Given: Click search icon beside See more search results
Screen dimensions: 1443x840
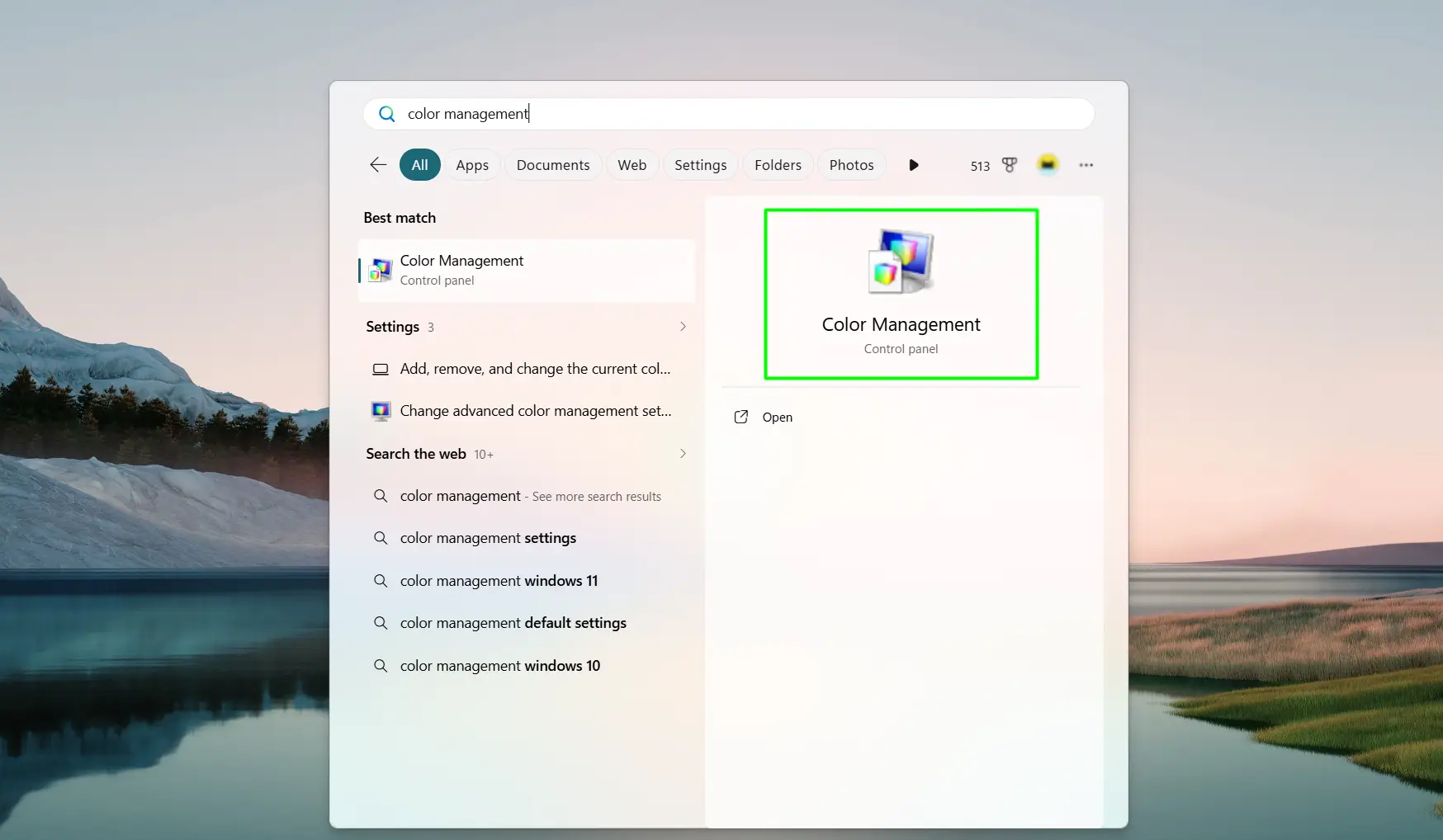Looking at the screenshot, I should 381,496.
